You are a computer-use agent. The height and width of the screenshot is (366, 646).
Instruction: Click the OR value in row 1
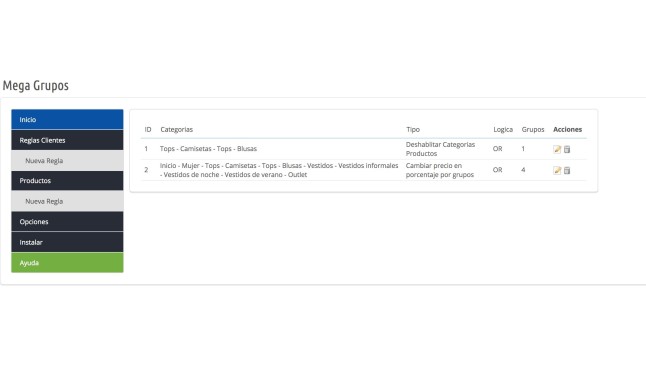click(497, 149)
